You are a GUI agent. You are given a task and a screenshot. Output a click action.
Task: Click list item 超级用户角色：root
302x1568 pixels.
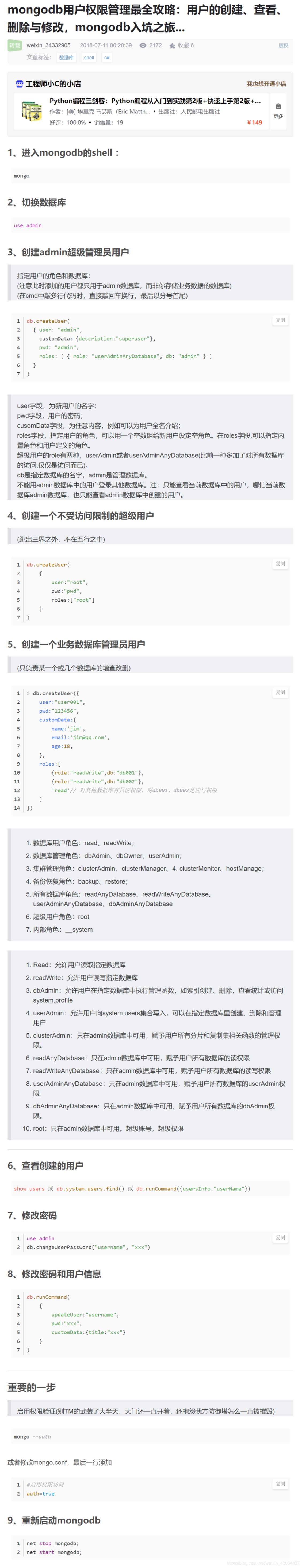61,917
